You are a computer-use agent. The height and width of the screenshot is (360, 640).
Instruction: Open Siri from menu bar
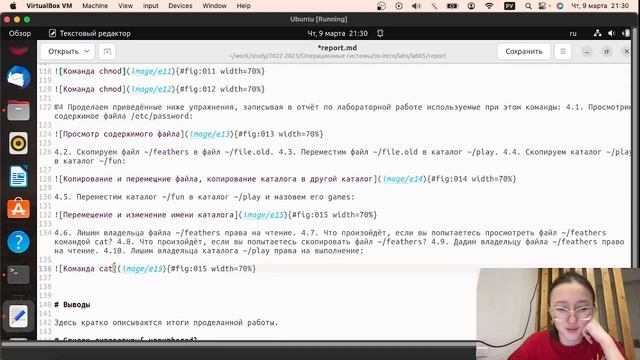click(x=560, y=6)
